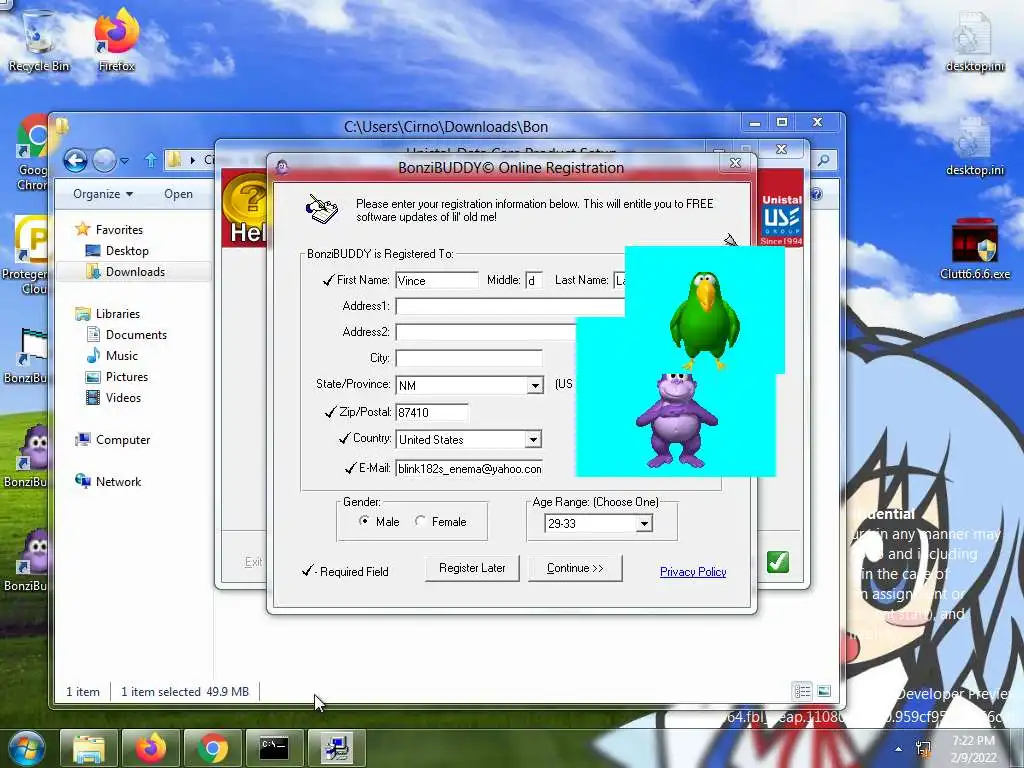Click the Zip/Postal input field
Screen dimensions: 1024x768
[432, 412]
